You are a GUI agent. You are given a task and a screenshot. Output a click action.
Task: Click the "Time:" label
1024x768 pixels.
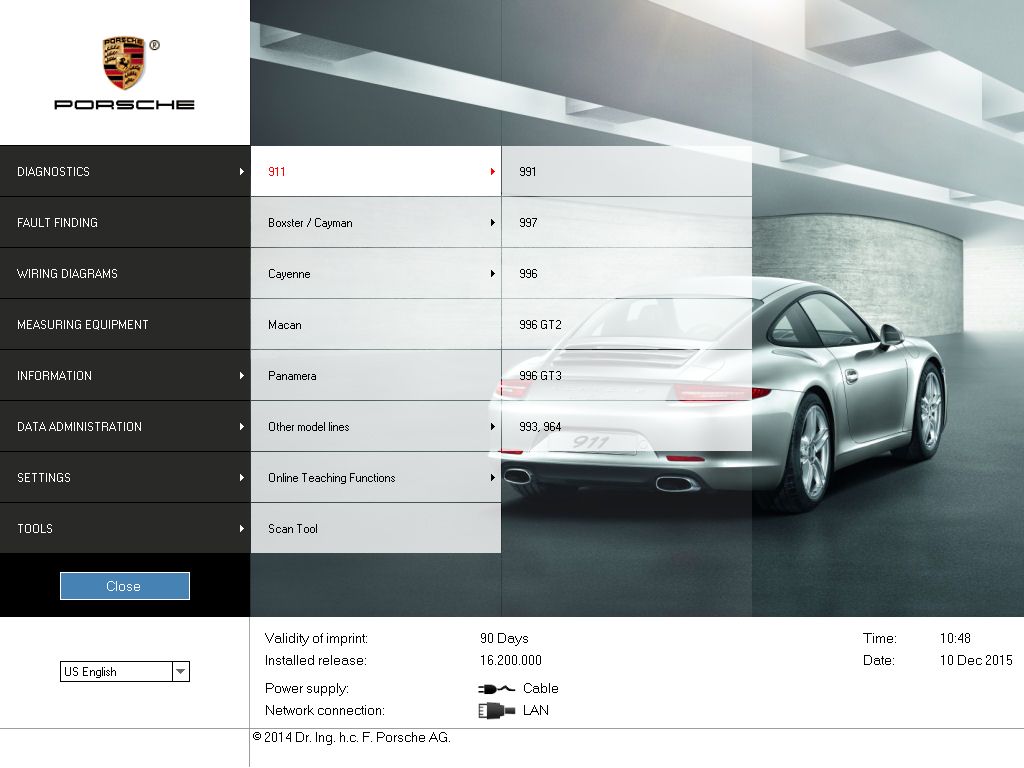click(880, 638)
